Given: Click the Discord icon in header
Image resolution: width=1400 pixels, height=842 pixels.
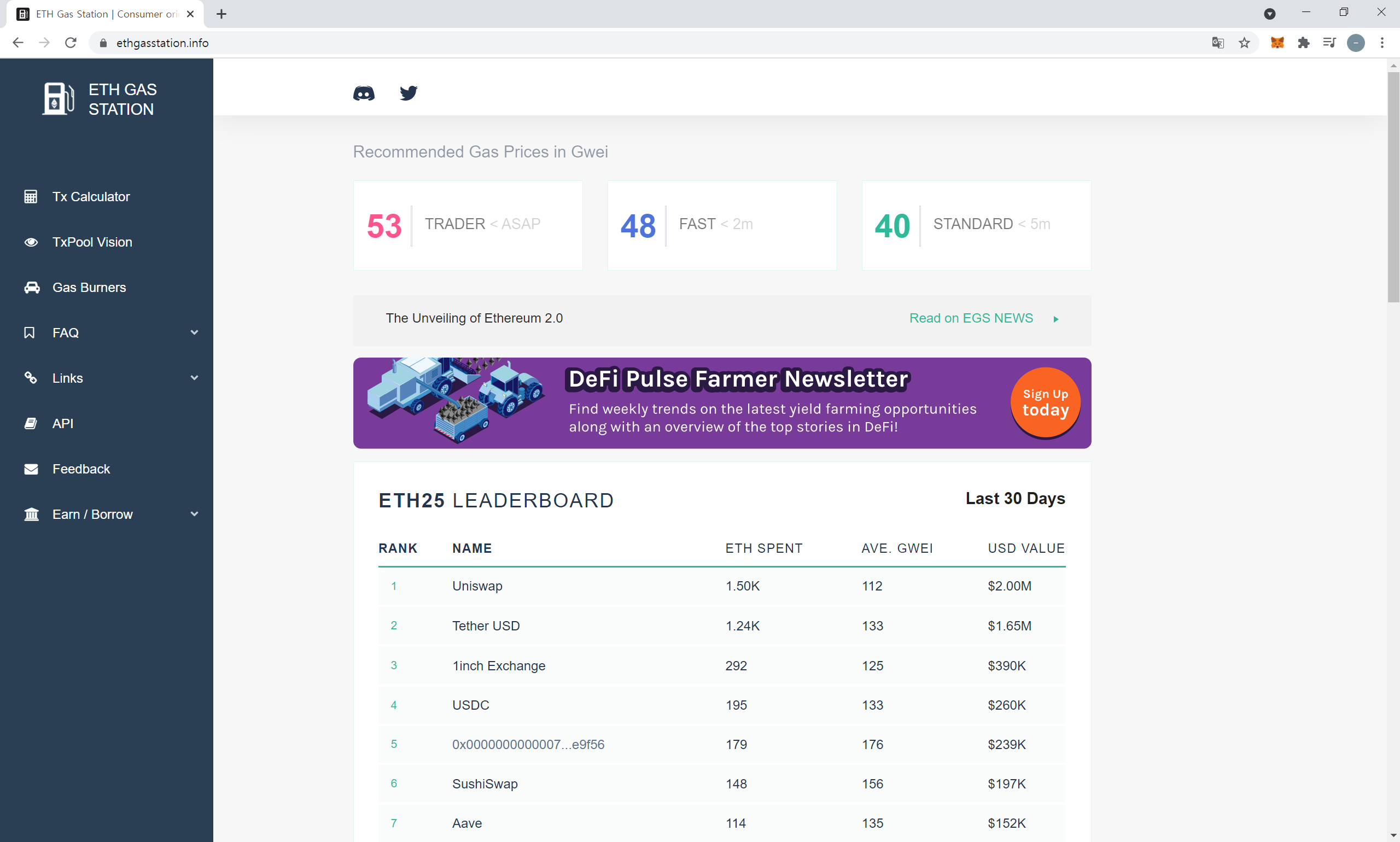Looking at the screenshot, I should [363, 93].
